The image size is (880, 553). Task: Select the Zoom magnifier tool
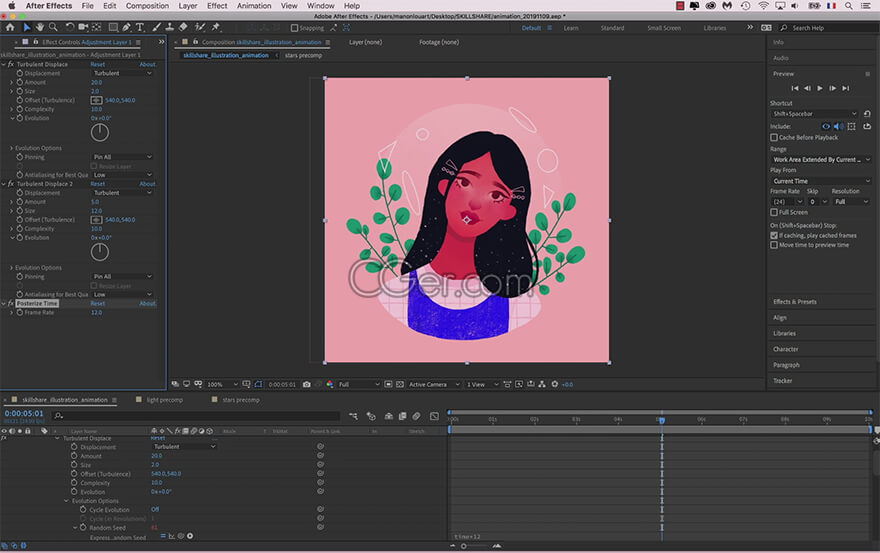coord(53,27)
